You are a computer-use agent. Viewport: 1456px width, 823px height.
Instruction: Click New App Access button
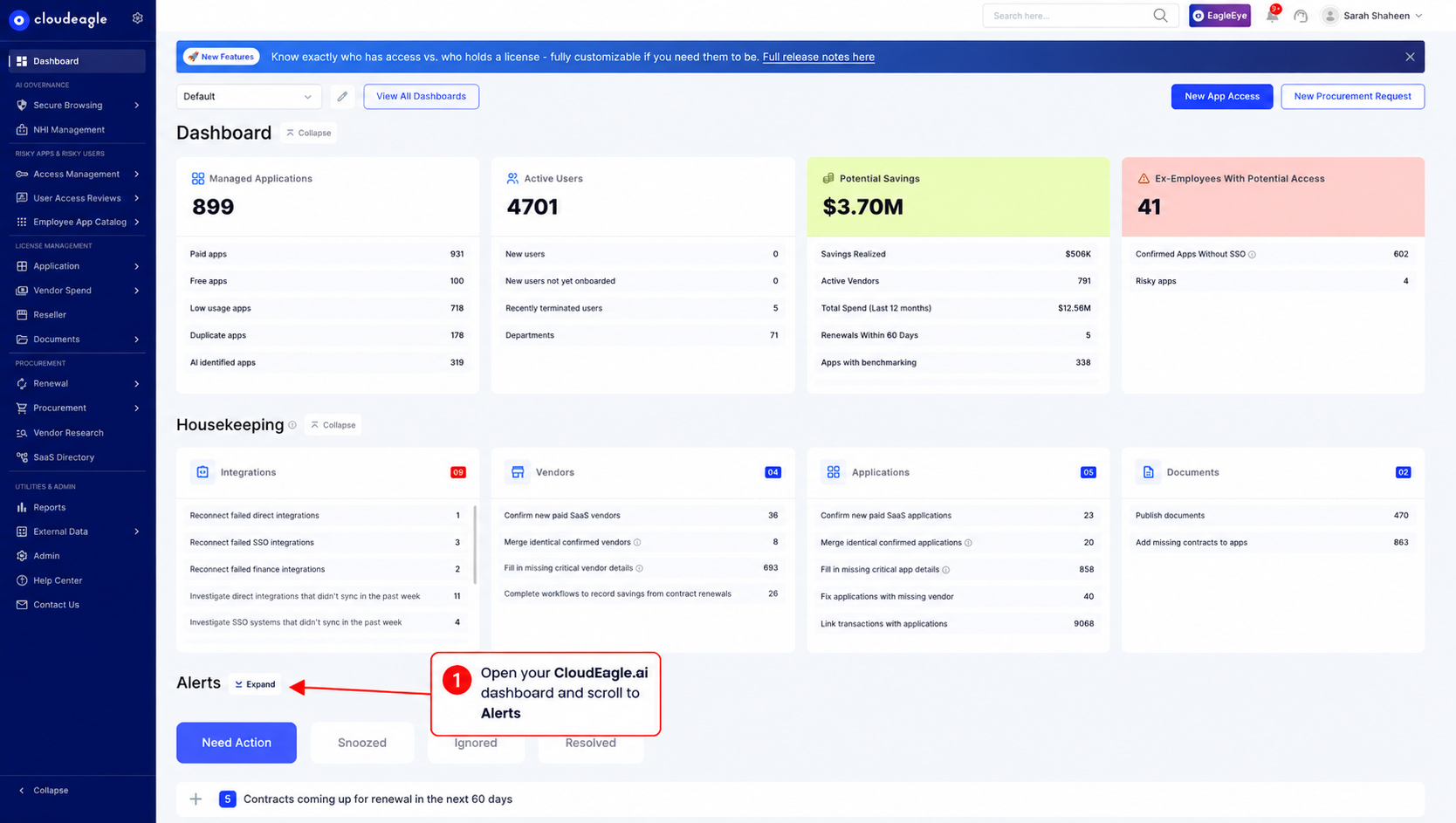click(x=1222, y=97)
